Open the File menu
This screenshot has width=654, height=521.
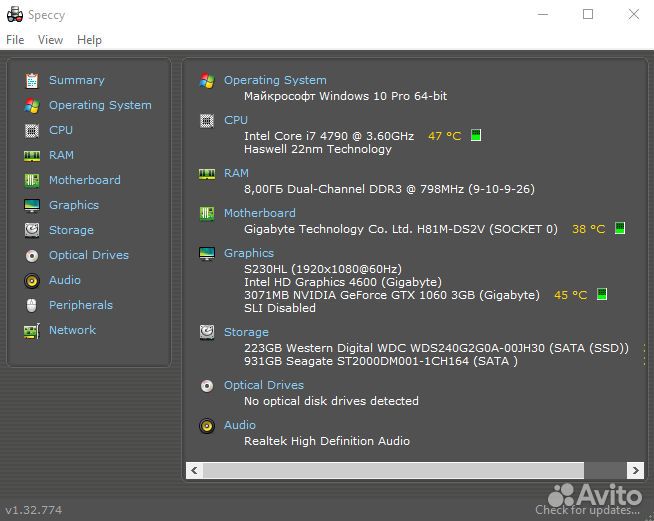[15, 40]
